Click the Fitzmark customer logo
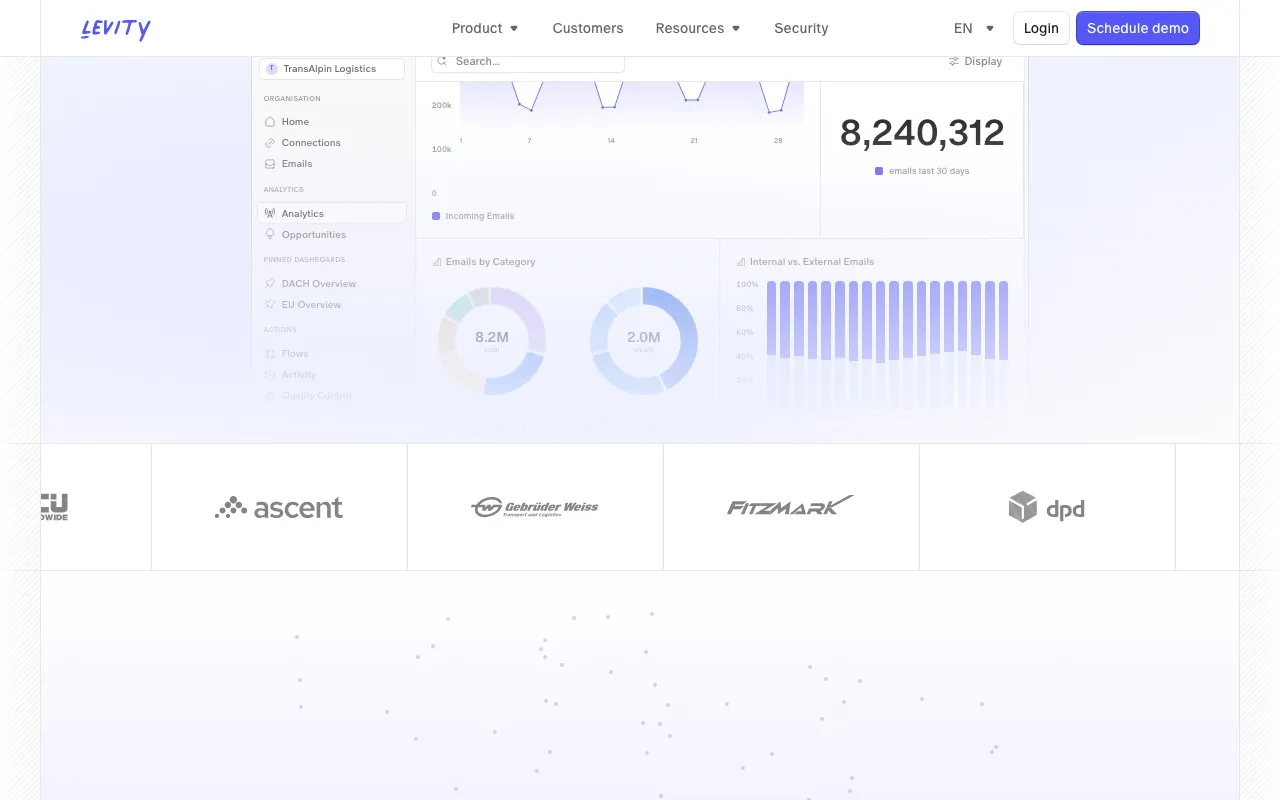 coord(791,506)
